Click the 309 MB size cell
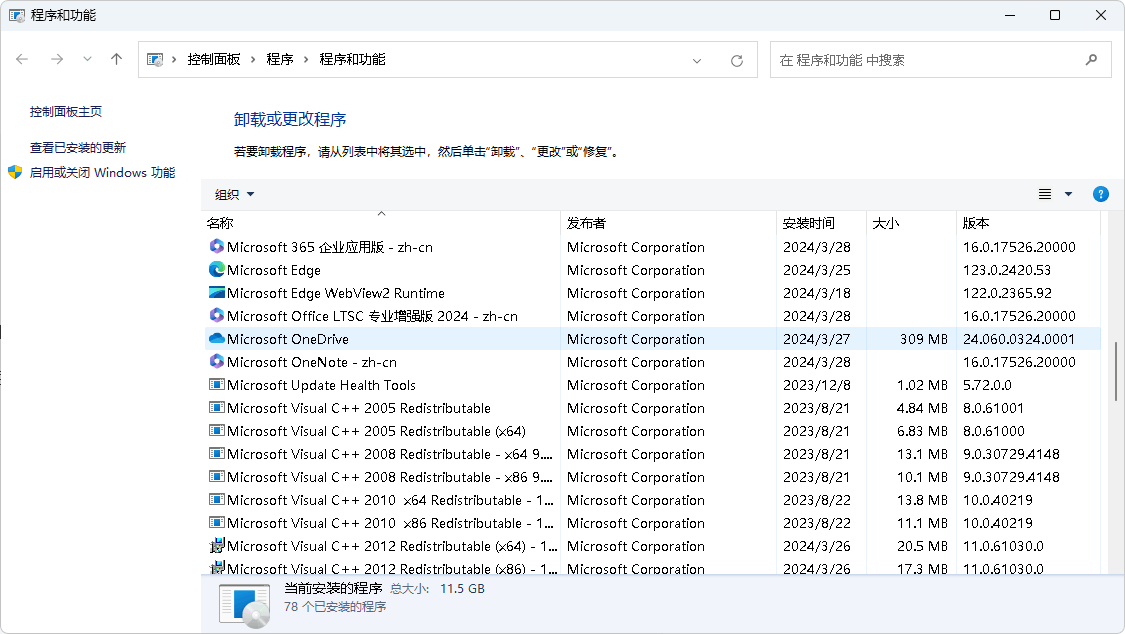Screen dimensions: 1125x634 point(923,339)
